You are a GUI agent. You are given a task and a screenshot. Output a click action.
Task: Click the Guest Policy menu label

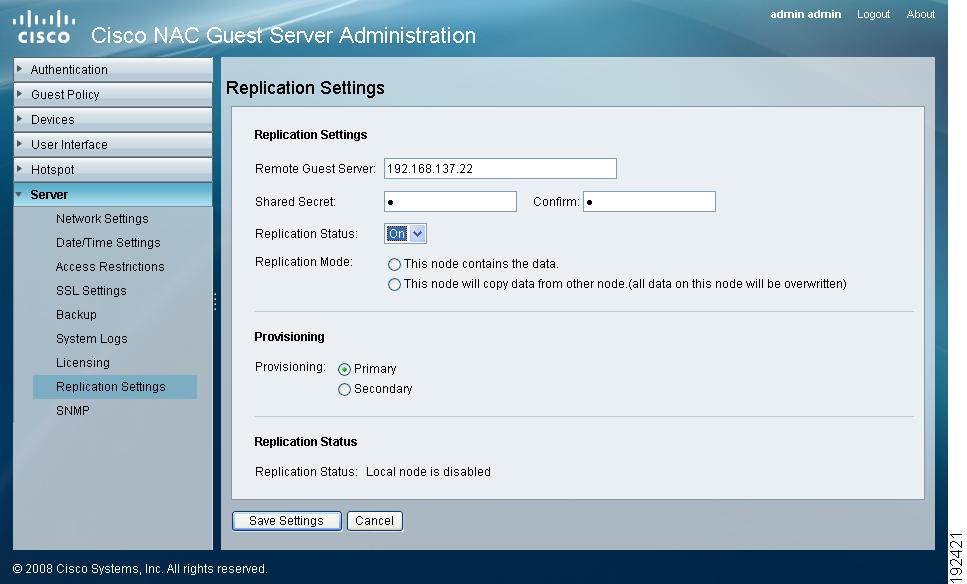click(65, 94)
